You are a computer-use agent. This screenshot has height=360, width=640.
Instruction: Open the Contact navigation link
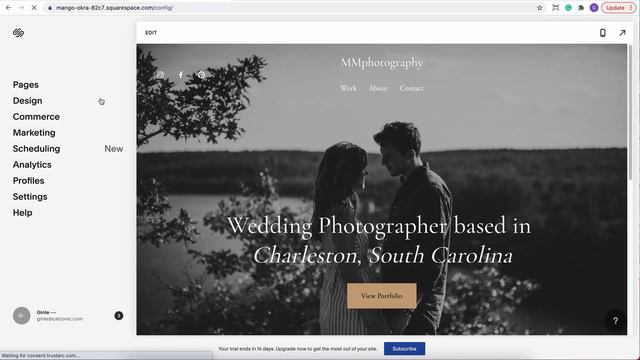point(411,88)
